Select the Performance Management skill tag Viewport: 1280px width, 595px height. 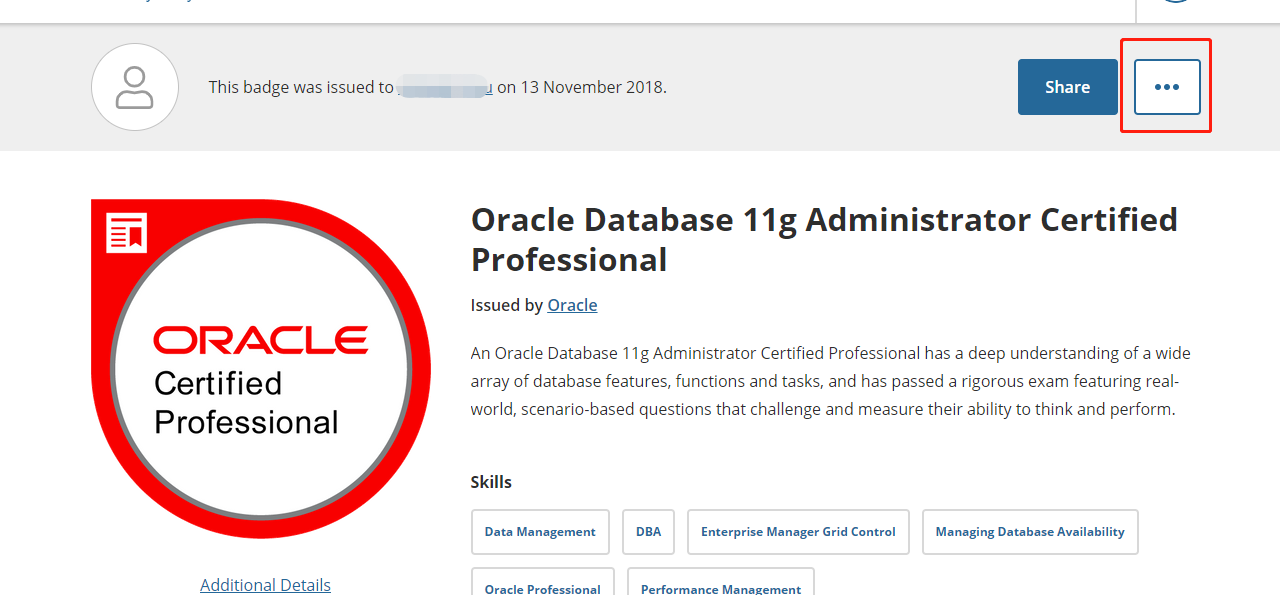[x=720, y=588]
